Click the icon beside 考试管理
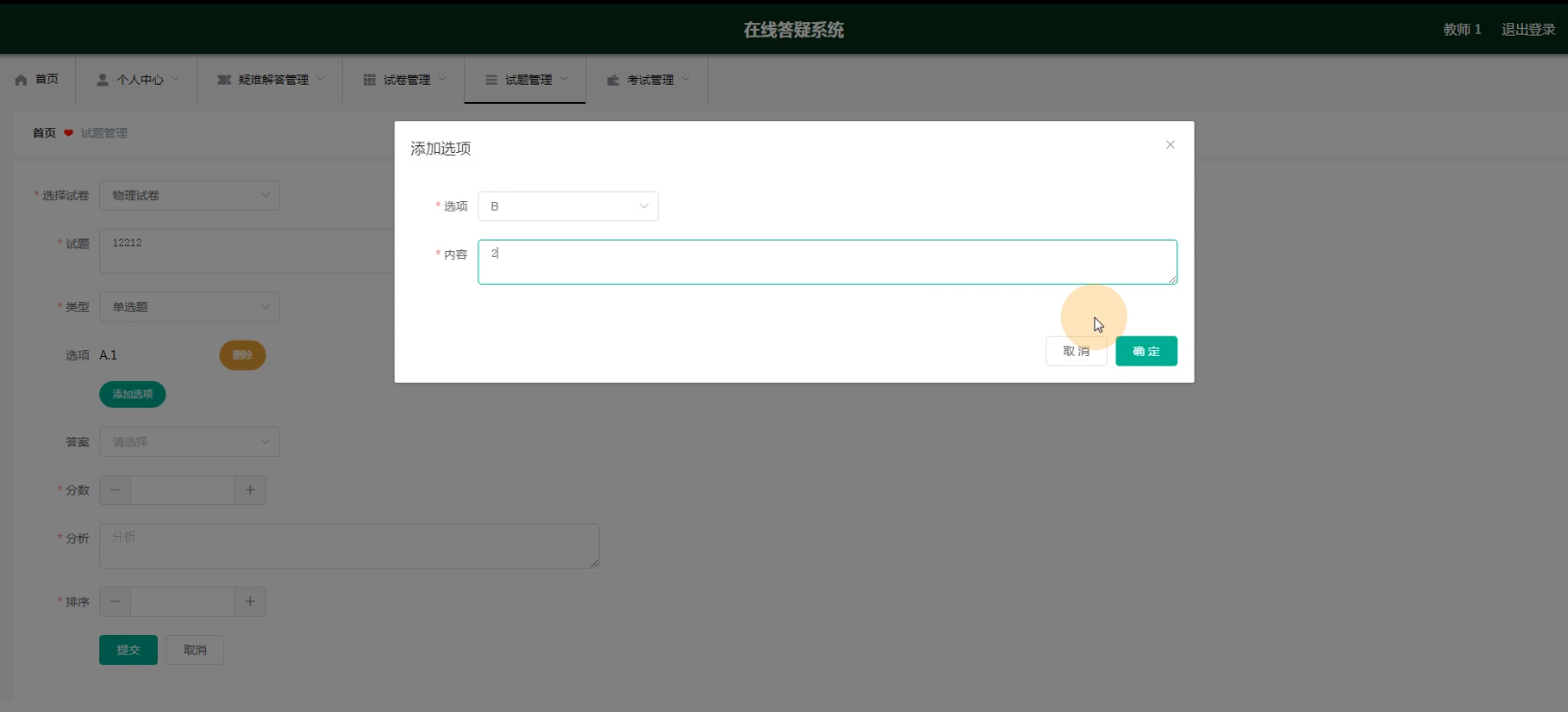The width and height of the screenshot is (1568, 712). click(613, 80)
